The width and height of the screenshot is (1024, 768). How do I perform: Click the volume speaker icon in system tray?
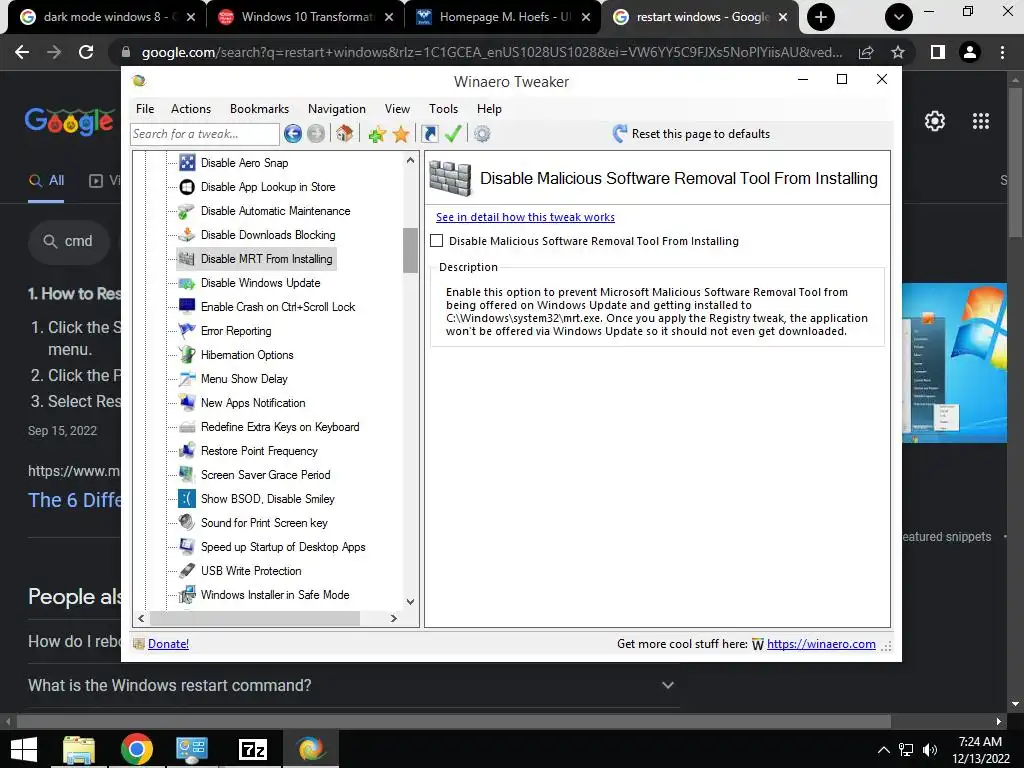[930, 750]
